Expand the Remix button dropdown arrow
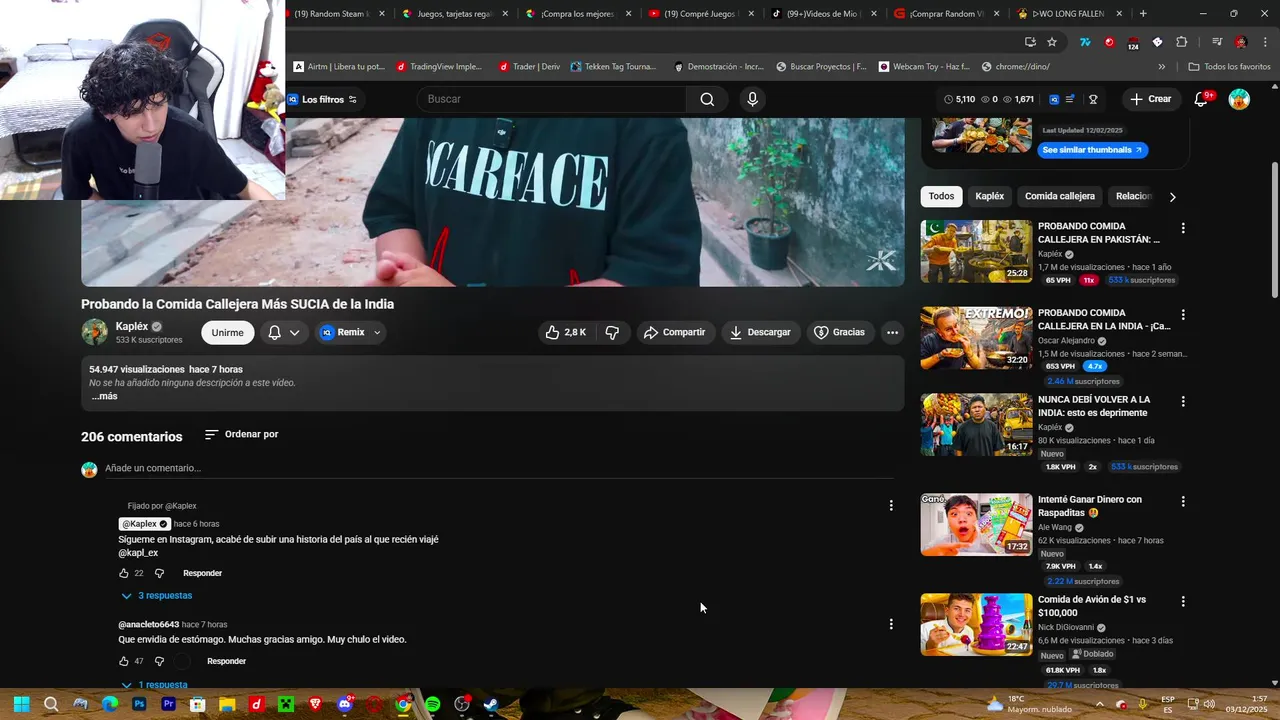This screenshot has width=1280, height=720. [x=377, y=332]
